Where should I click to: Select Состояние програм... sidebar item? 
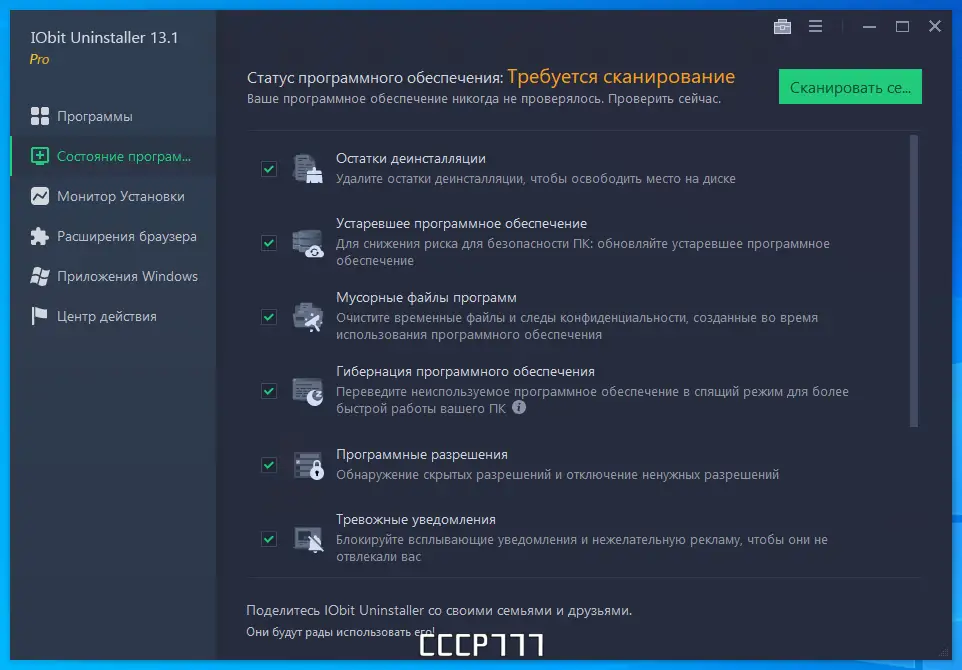(x=113, y=156)
